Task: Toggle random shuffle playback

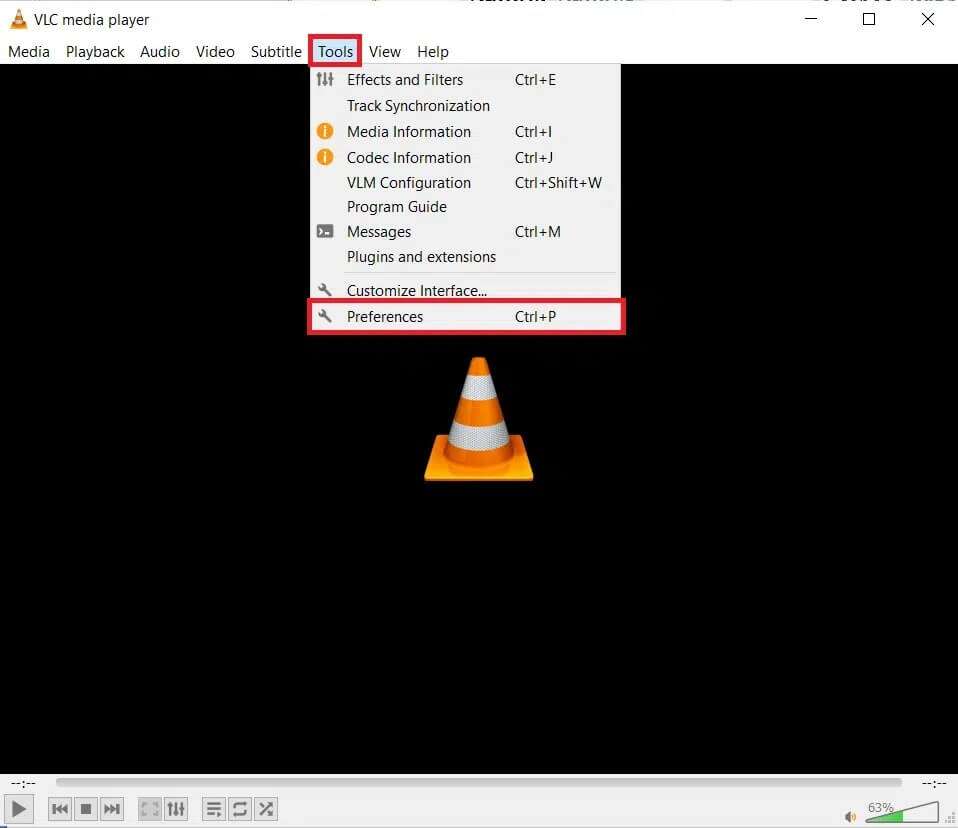Action: click(x=266, y=809)
